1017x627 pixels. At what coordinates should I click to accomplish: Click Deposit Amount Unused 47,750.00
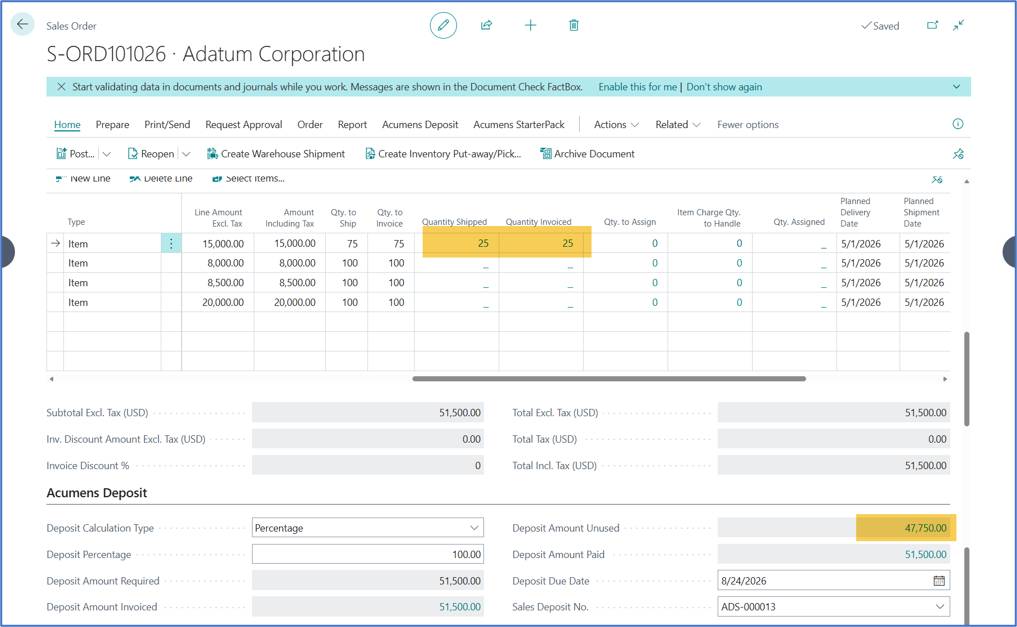point(926,528)
